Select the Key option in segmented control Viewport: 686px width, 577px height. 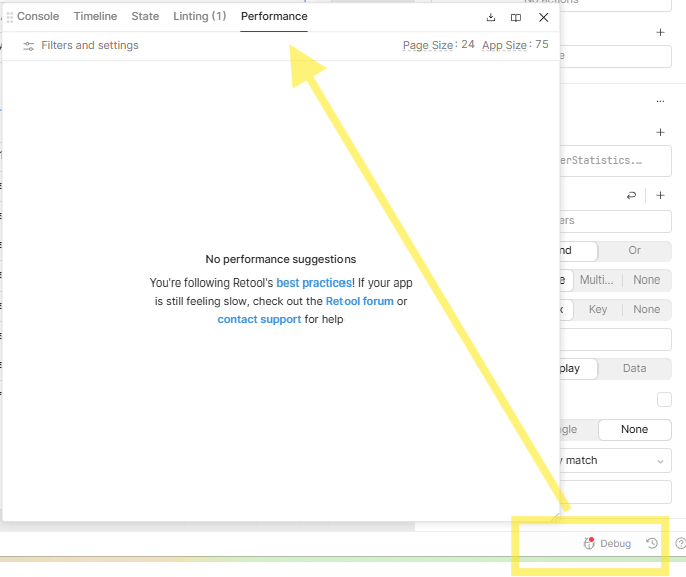tap(598, 309)
